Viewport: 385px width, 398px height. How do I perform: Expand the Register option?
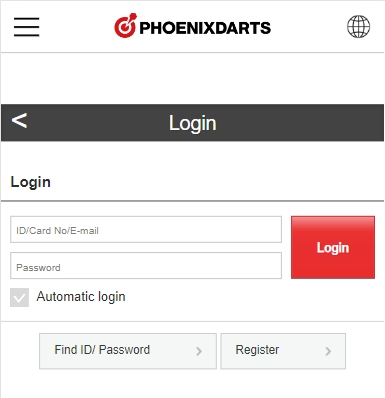pos(283,351)
